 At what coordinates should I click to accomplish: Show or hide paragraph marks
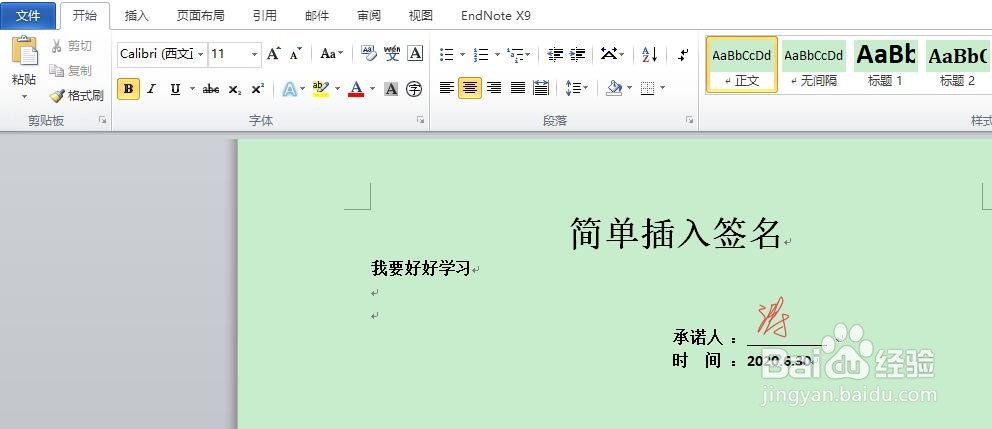[x=683, y=54]
